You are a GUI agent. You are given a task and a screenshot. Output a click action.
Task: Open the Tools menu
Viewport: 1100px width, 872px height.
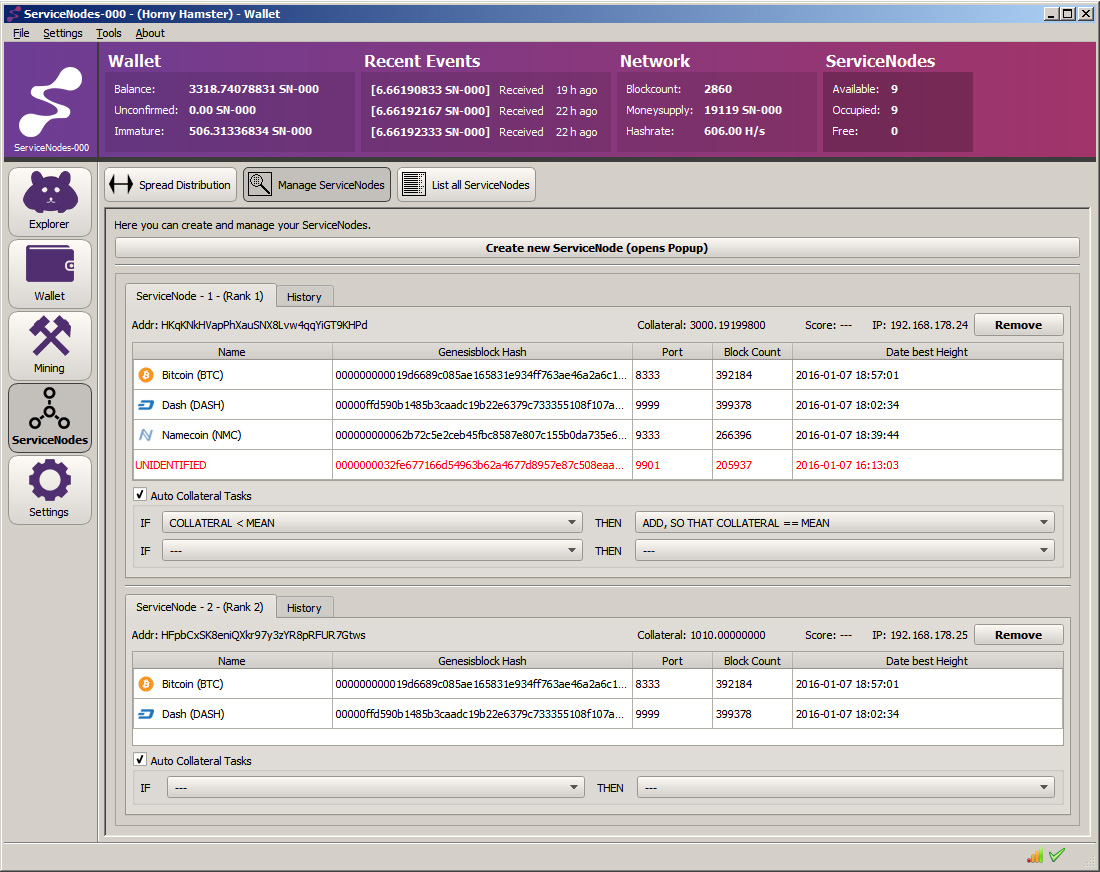tap(109, 33)
